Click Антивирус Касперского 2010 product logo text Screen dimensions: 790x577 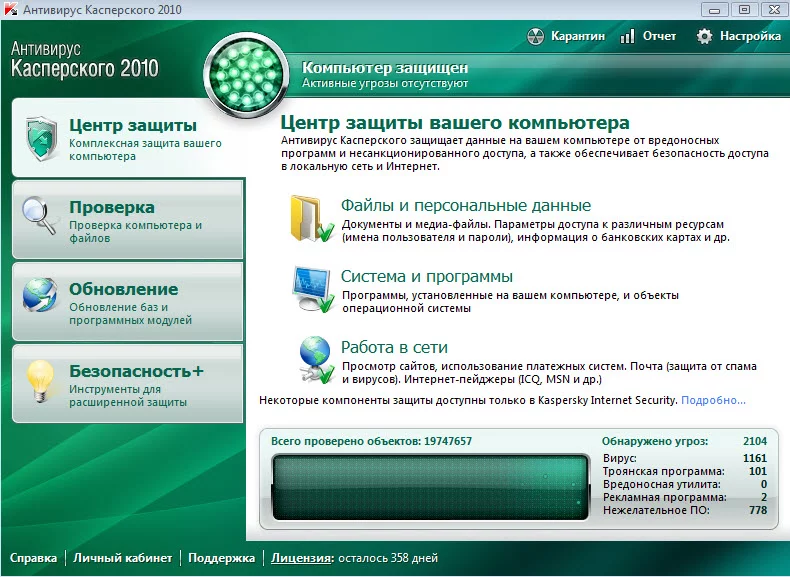pyautogui.click(x=85, y=59)
